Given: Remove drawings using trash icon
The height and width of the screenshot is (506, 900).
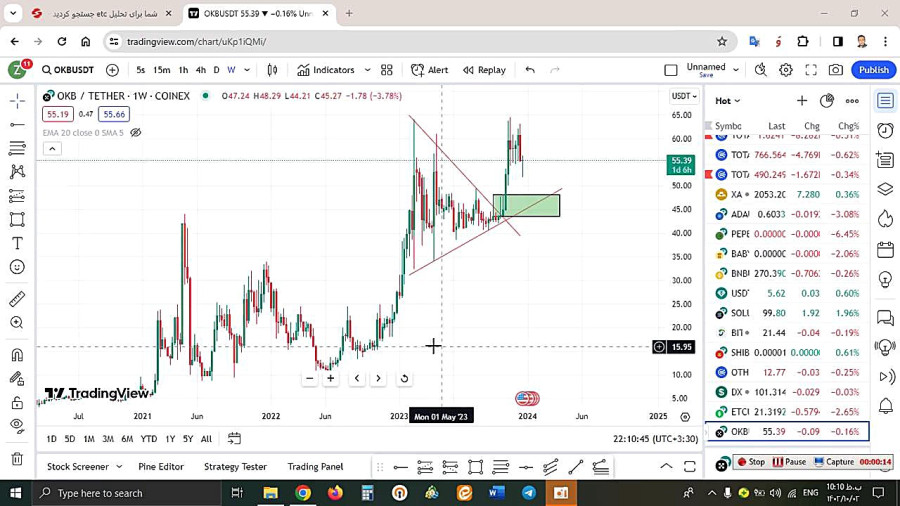Looking at the screenshot, I should coord(17,458).
